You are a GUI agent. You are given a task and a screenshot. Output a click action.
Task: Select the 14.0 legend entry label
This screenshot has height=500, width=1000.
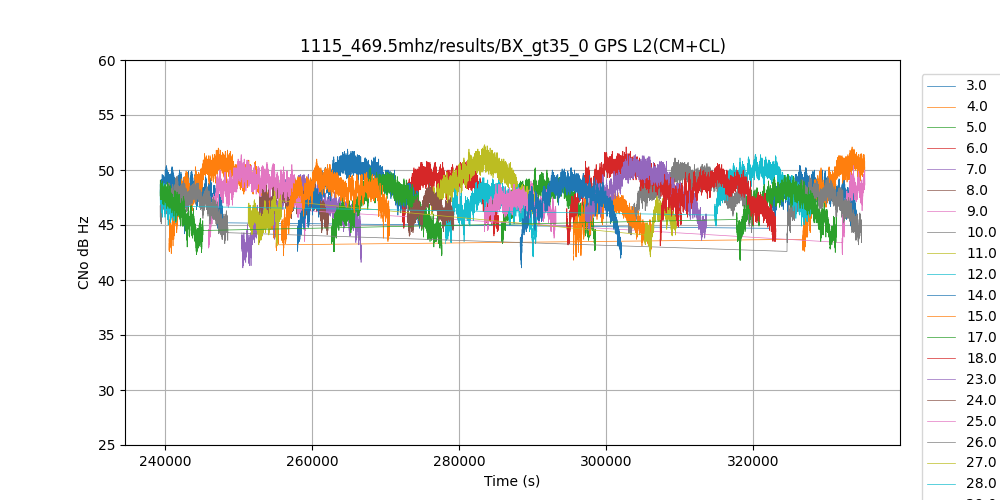[980, 296]
